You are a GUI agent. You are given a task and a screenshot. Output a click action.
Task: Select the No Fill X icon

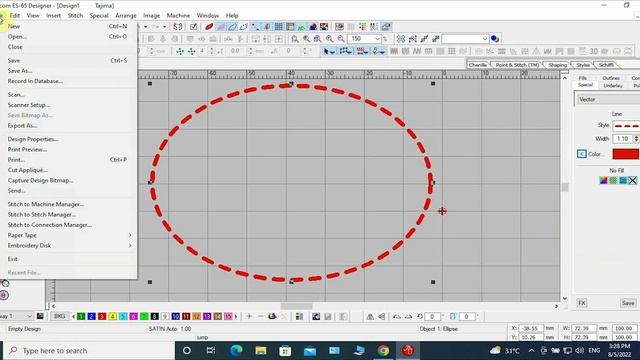[632, 180]
